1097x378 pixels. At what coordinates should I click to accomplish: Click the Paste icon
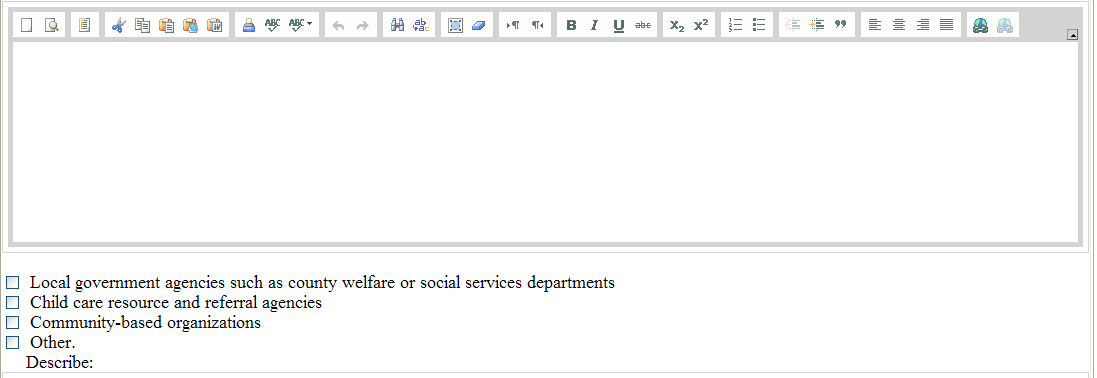tap(167, 25)
